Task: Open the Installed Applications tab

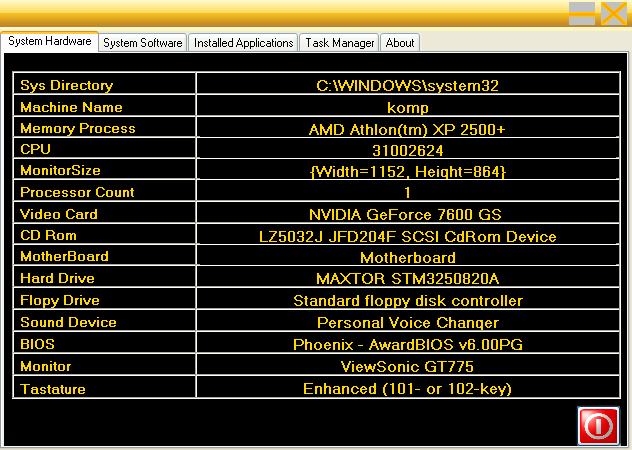Action: (244, 43)
